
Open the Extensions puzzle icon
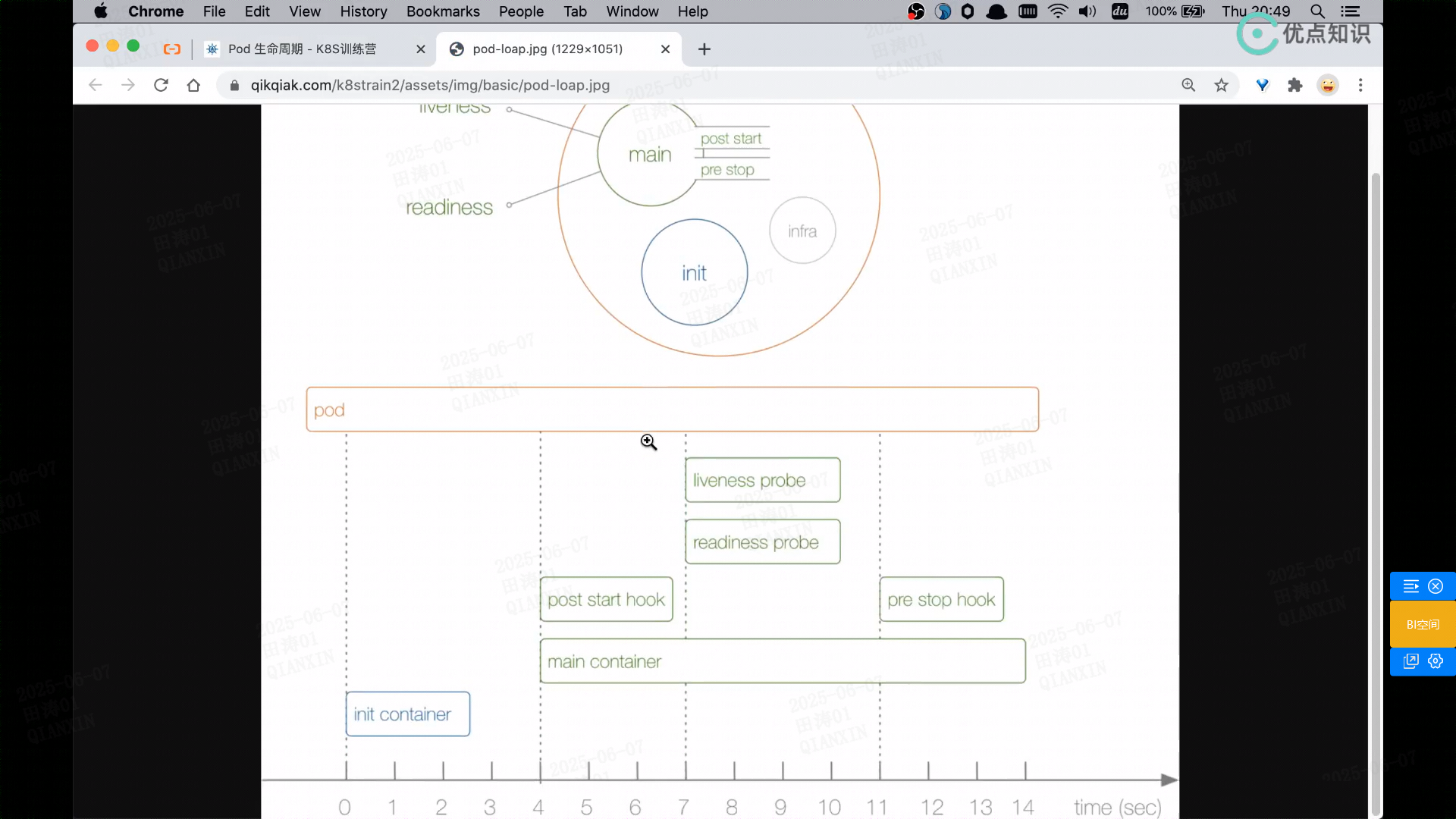tap(1295, 85)
